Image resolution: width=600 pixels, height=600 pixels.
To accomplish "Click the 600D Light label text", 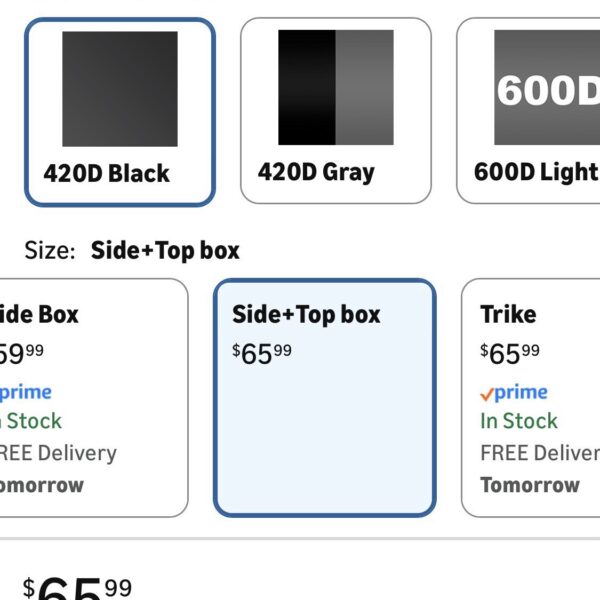I will [x=537, y=172].
